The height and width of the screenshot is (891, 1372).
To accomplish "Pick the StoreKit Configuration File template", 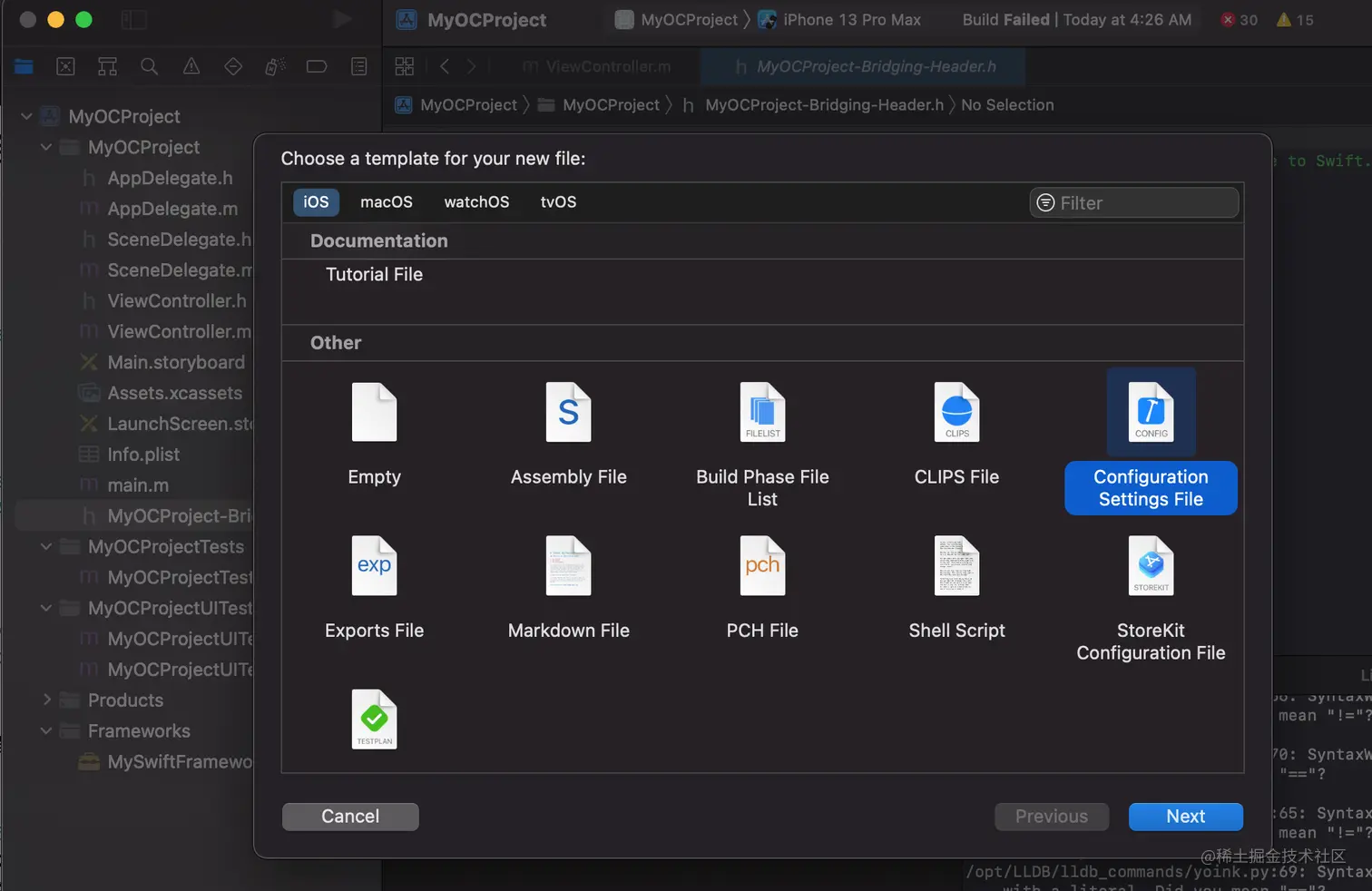I will [1151, 599].
